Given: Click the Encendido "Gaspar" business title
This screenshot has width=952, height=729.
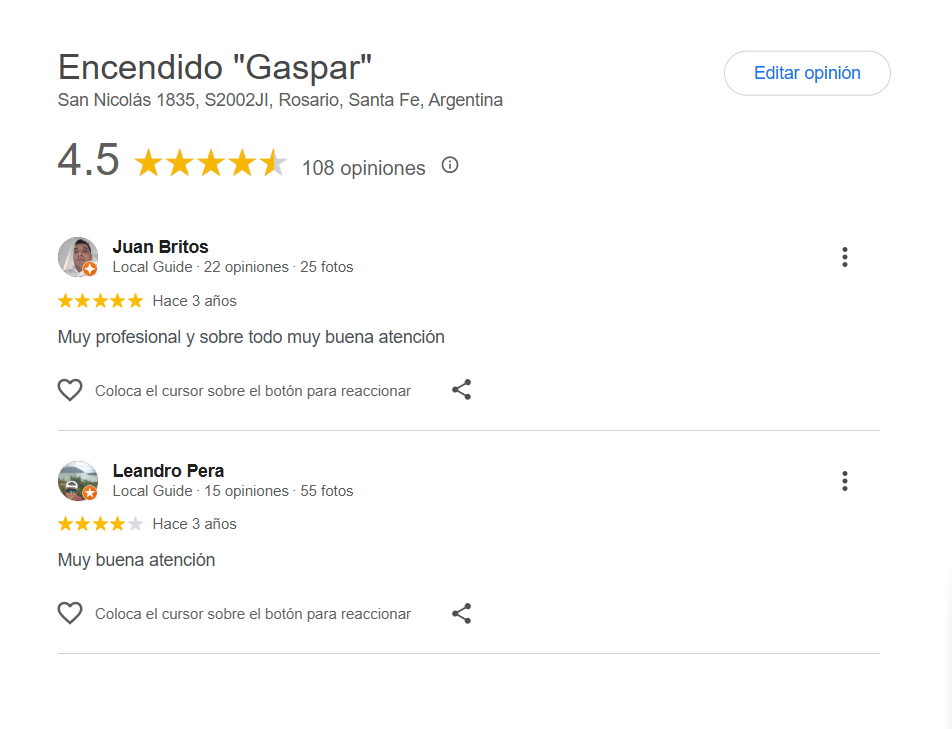Looking at the screenshot, I should (215, 67).
